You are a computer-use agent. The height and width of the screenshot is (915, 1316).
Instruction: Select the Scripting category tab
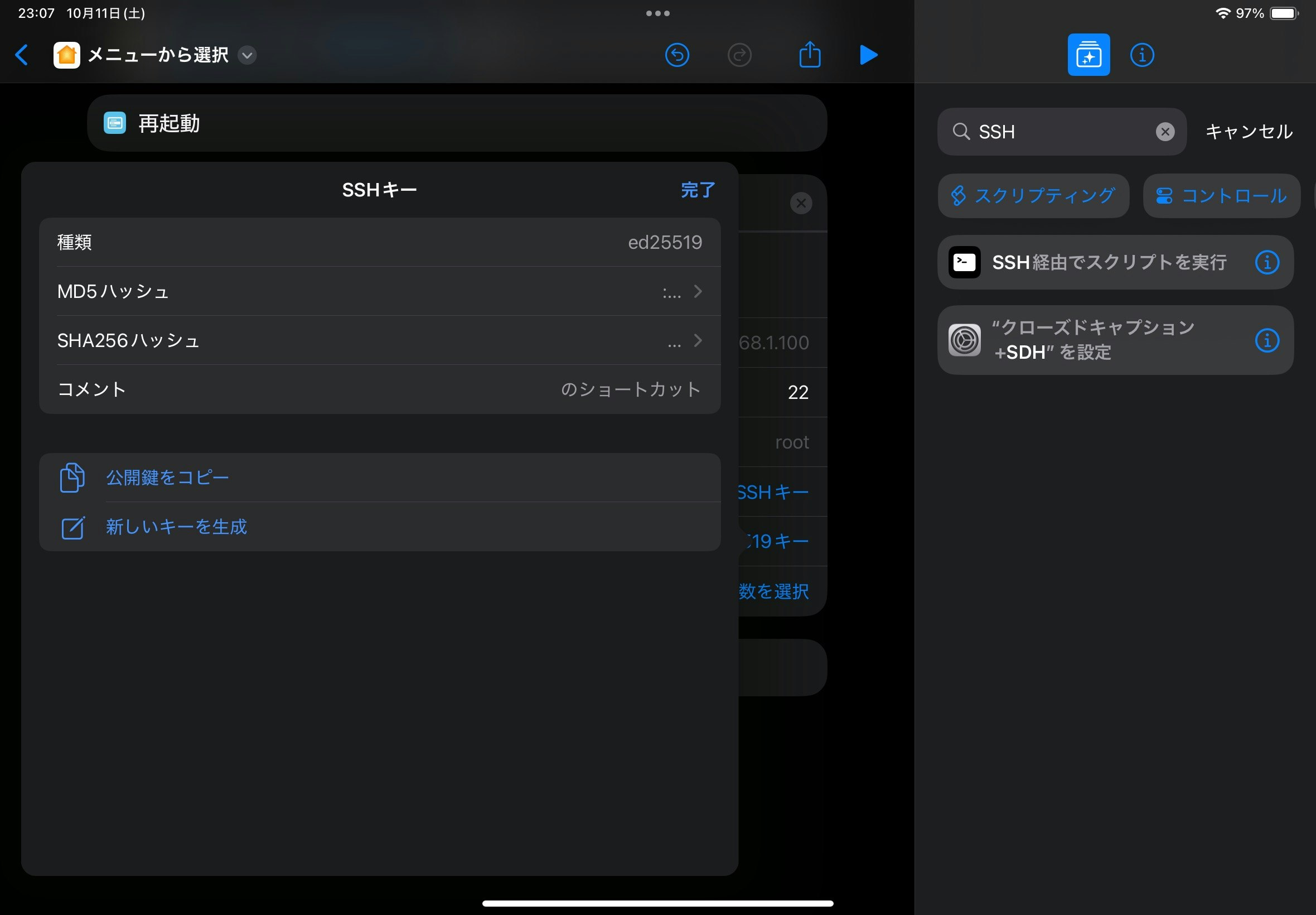point(1033,196)
